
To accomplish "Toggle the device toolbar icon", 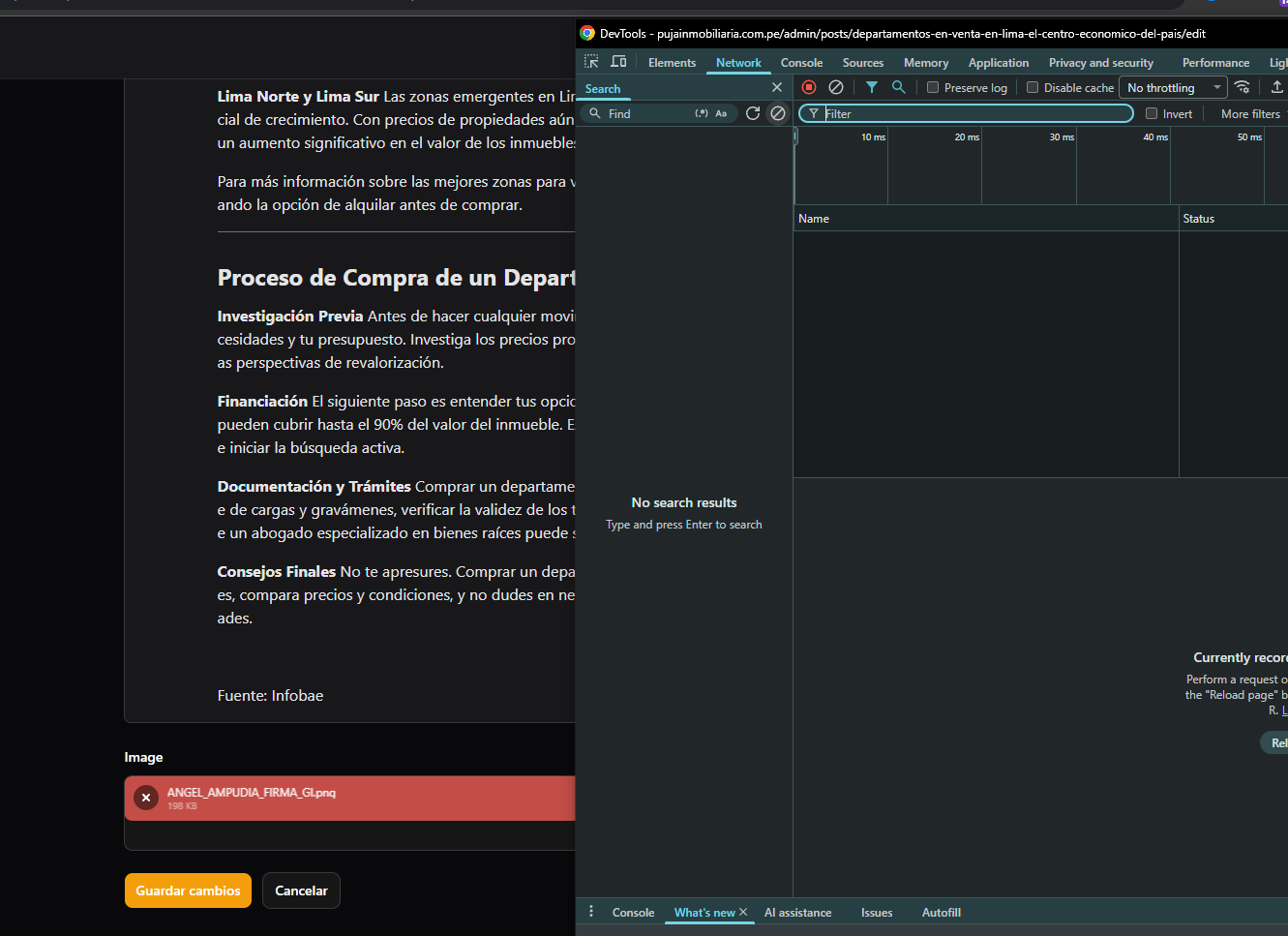I will pyautogui.click(x=618, y=62).
